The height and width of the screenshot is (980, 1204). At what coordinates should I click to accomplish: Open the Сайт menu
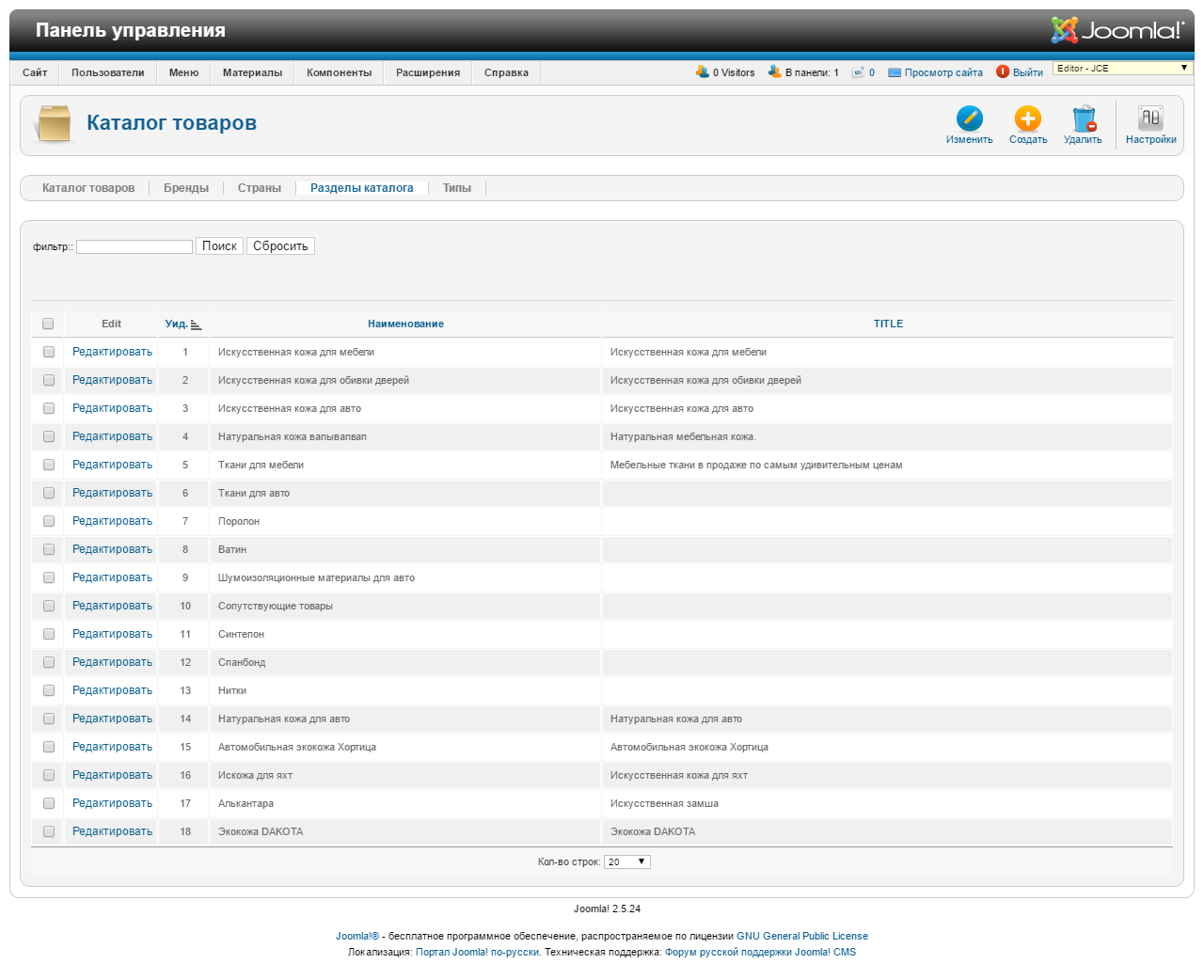click(x=35, y=72)
